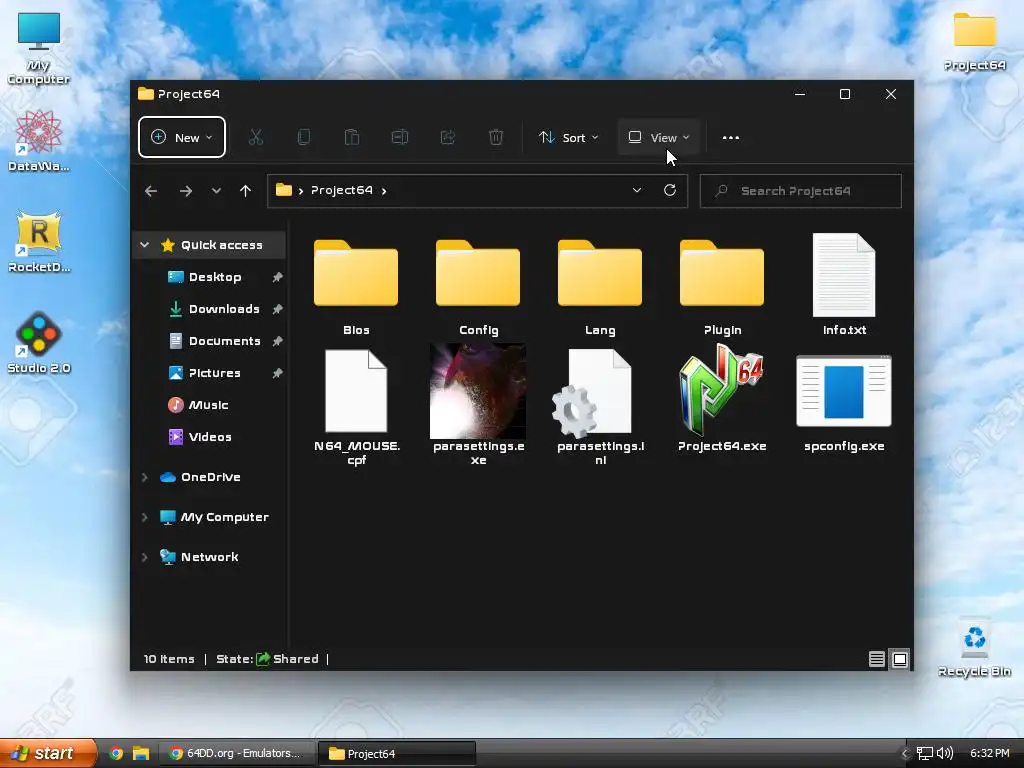
Task: Open the Sort dropdown menu
Action: [x=568, y=138]
